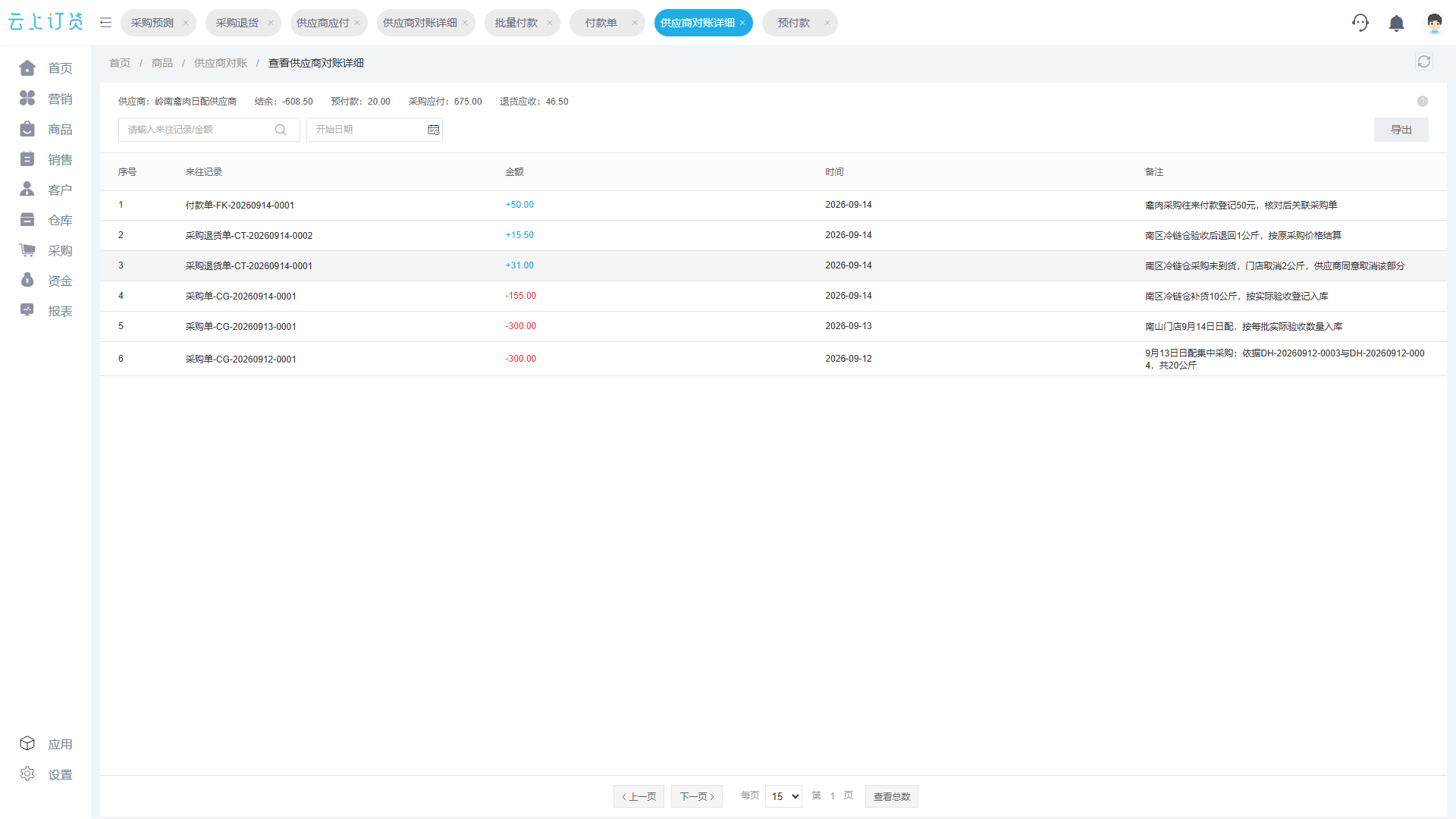
Task: Focus the 开始日期 date field
Action: [375, 130]
